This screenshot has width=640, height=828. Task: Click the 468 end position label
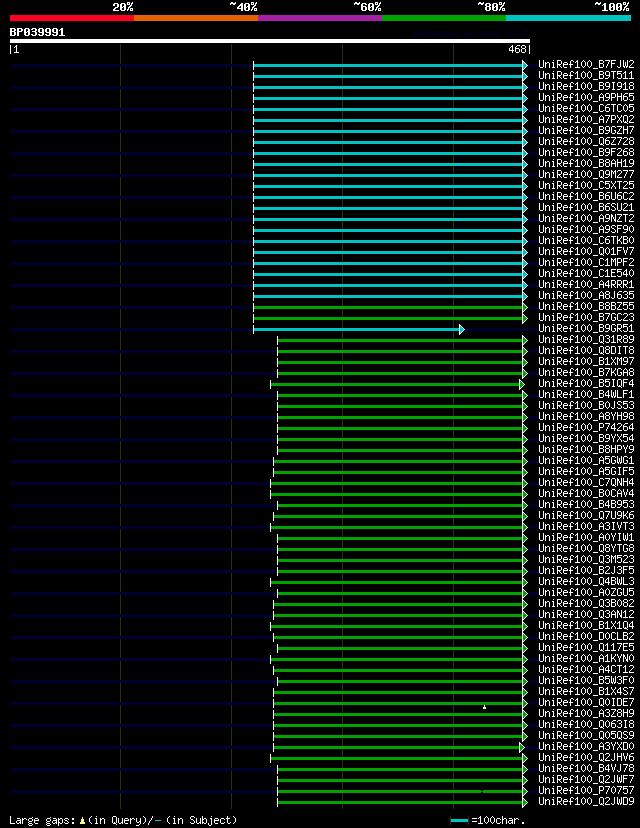tap(517, 49)
